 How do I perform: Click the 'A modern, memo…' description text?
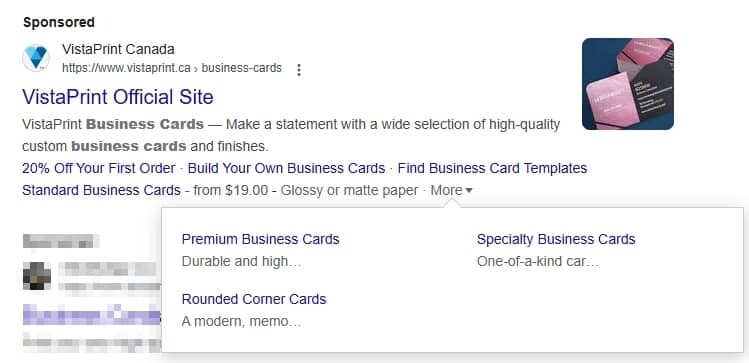click(241, 321)
